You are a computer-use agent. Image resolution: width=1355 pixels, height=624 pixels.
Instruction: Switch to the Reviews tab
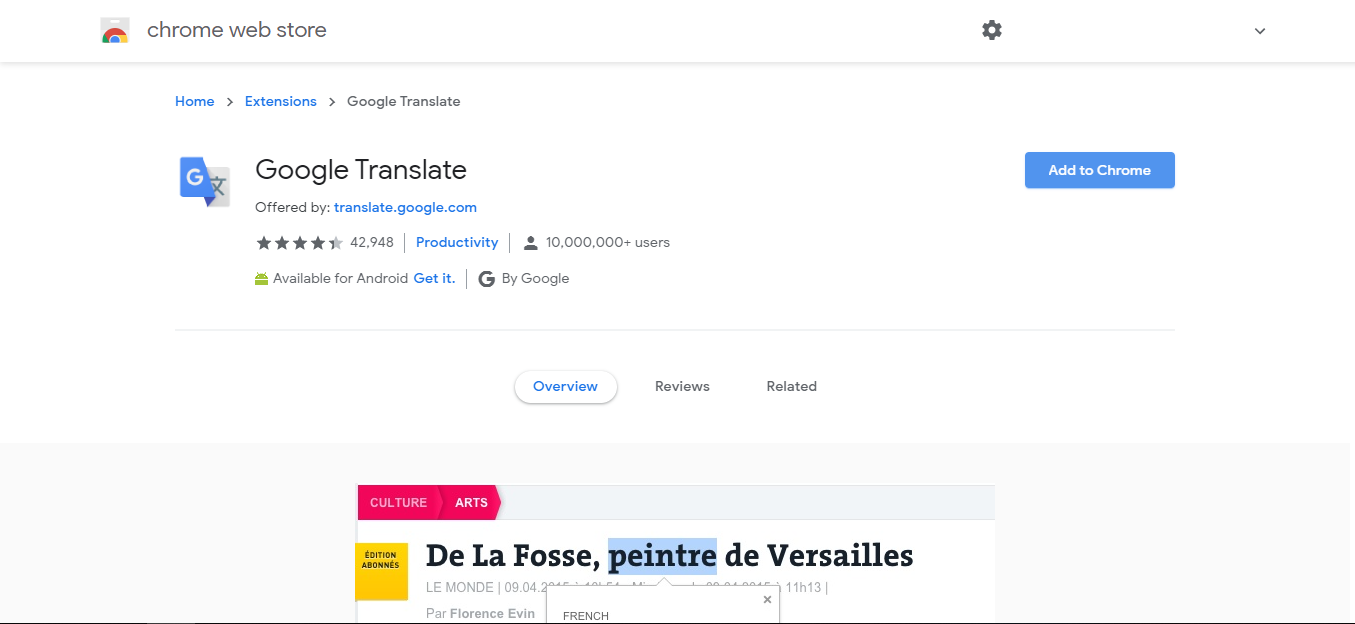tap(682, 386)
